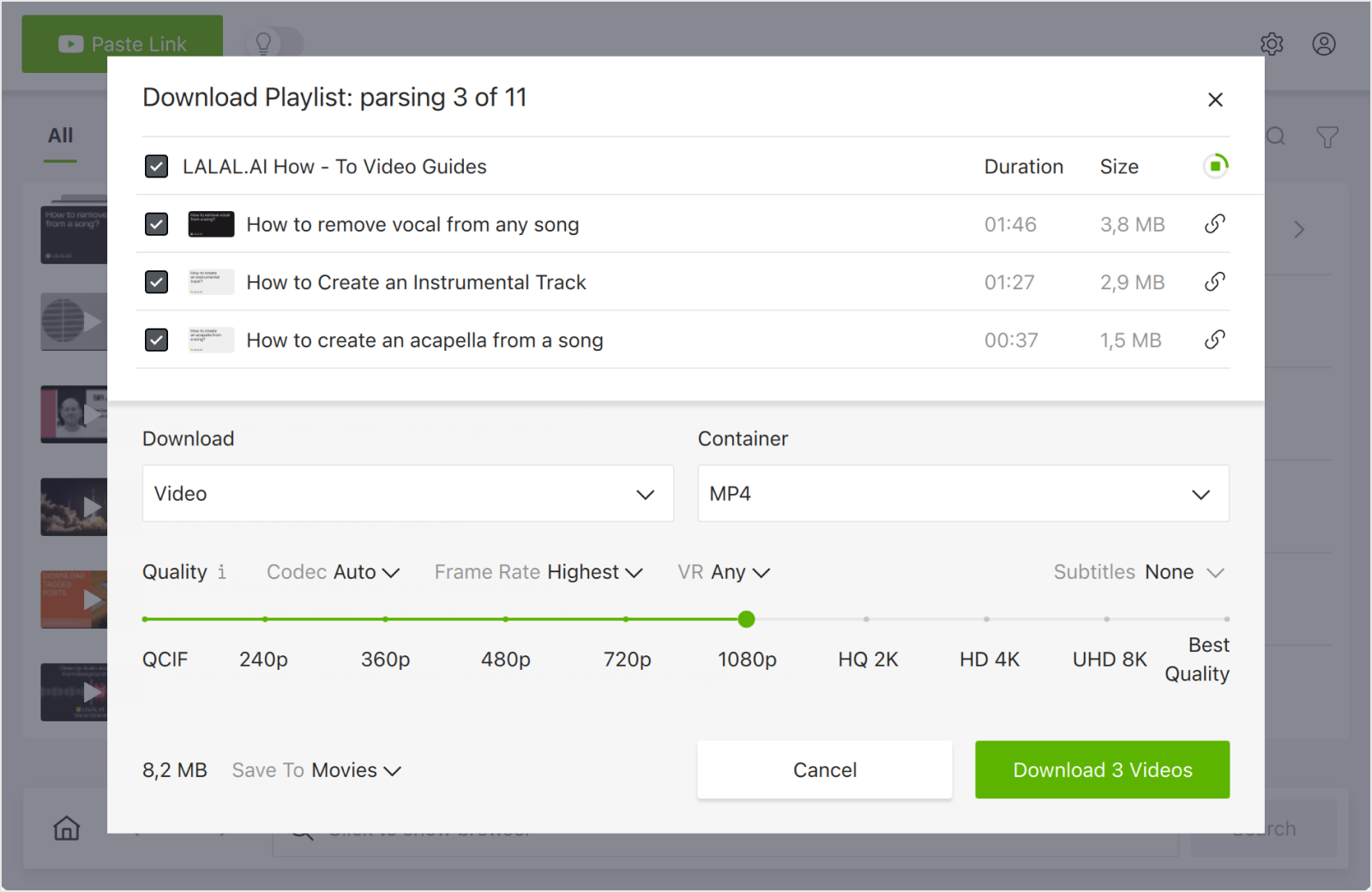
Task: Uncheck How to Create an Instrumental Track
Action: point(156,281)
